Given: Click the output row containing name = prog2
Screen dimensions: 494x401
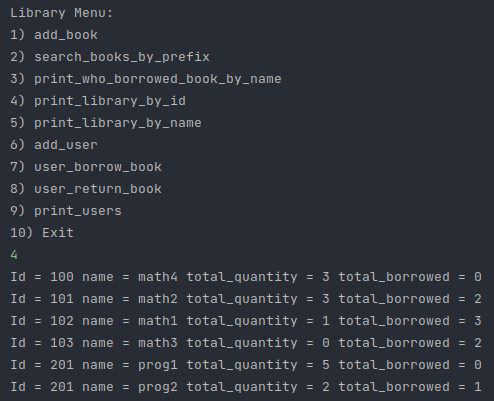Looking at the screenshot, I should pyautogui.click(x=246, y=387).
